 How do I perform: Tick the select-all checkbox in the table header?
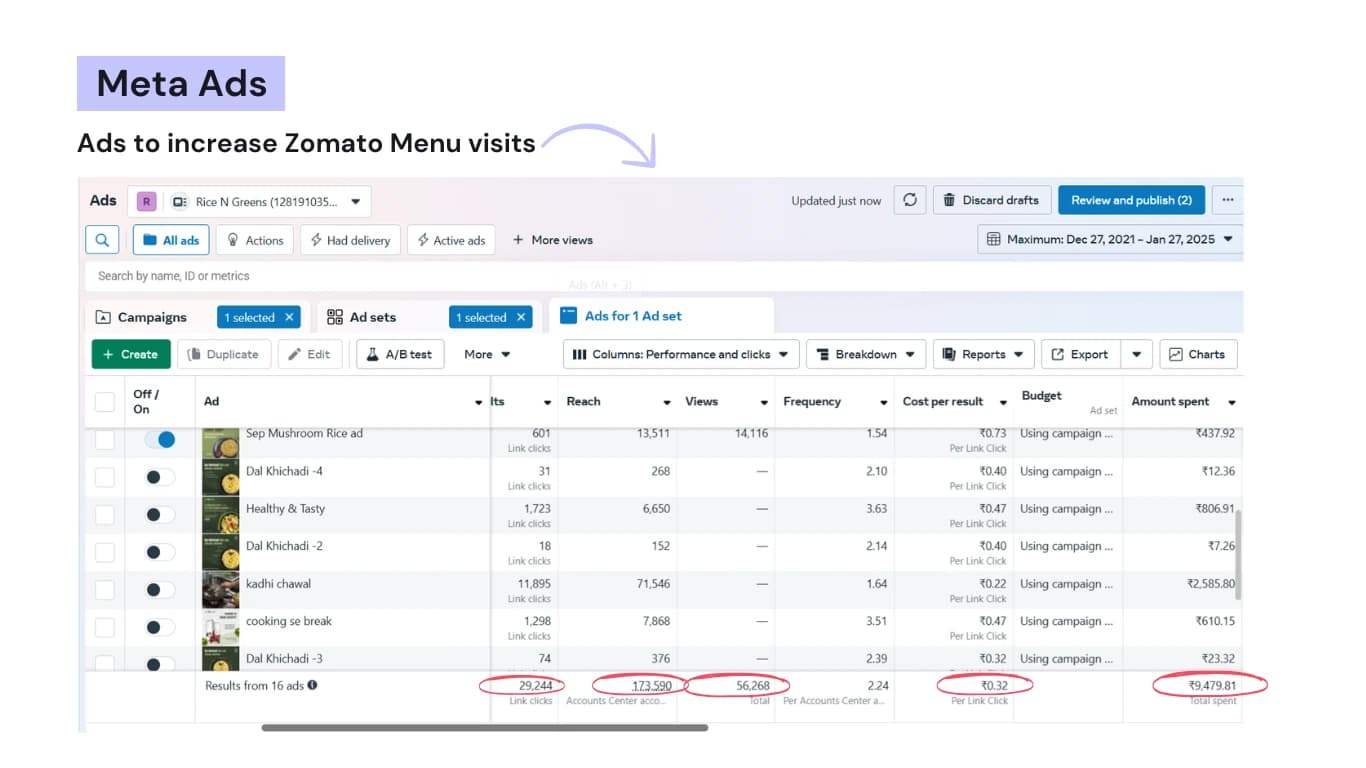point(105,402)
